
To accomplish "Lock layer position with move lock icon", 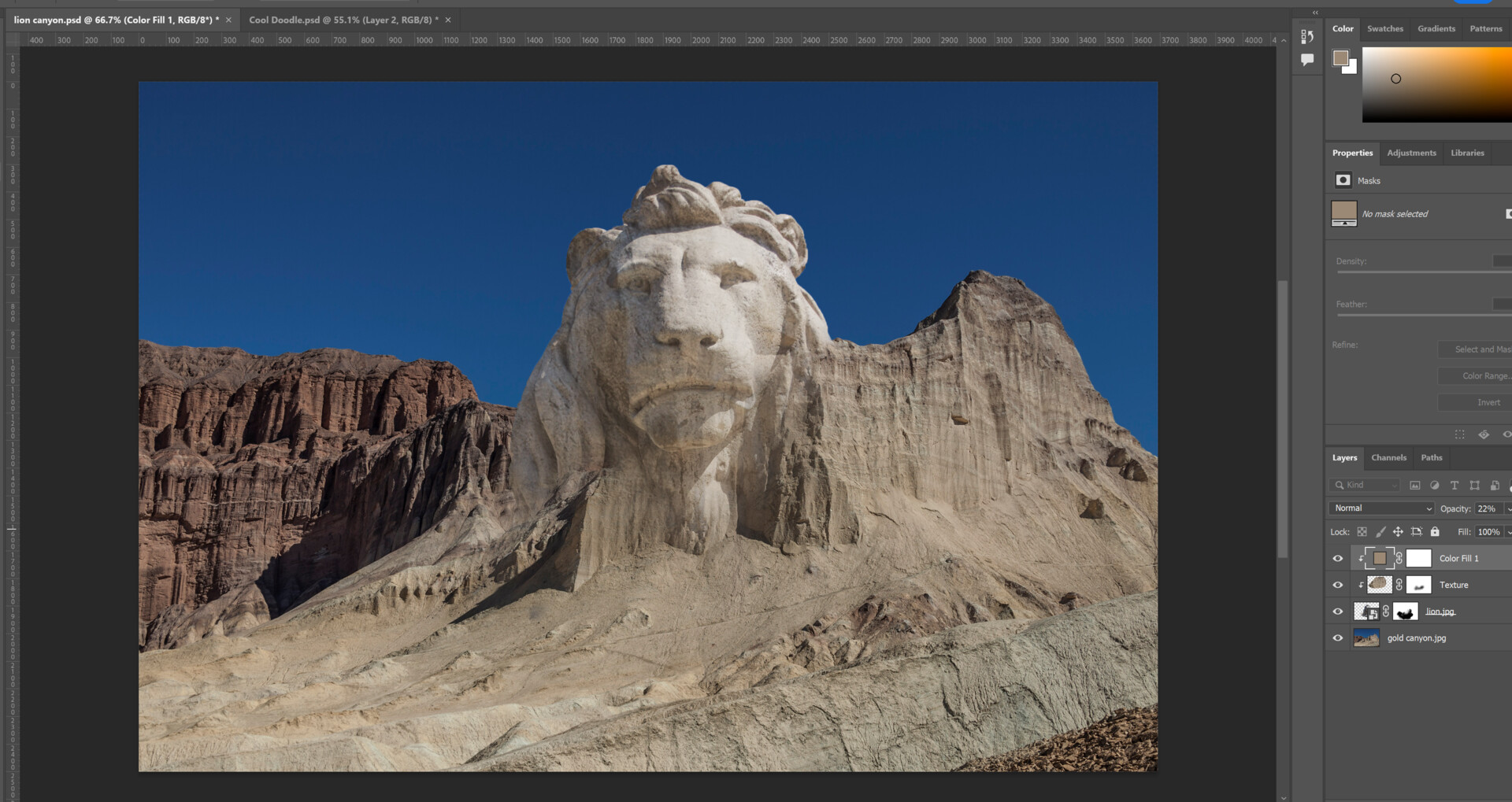I will click(x=1399, y=533).
